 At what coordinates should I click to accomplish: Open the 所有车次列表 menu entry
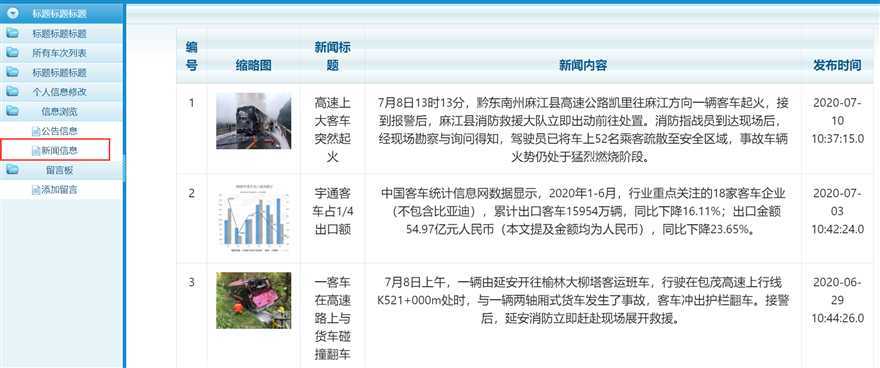coord(59,53)
